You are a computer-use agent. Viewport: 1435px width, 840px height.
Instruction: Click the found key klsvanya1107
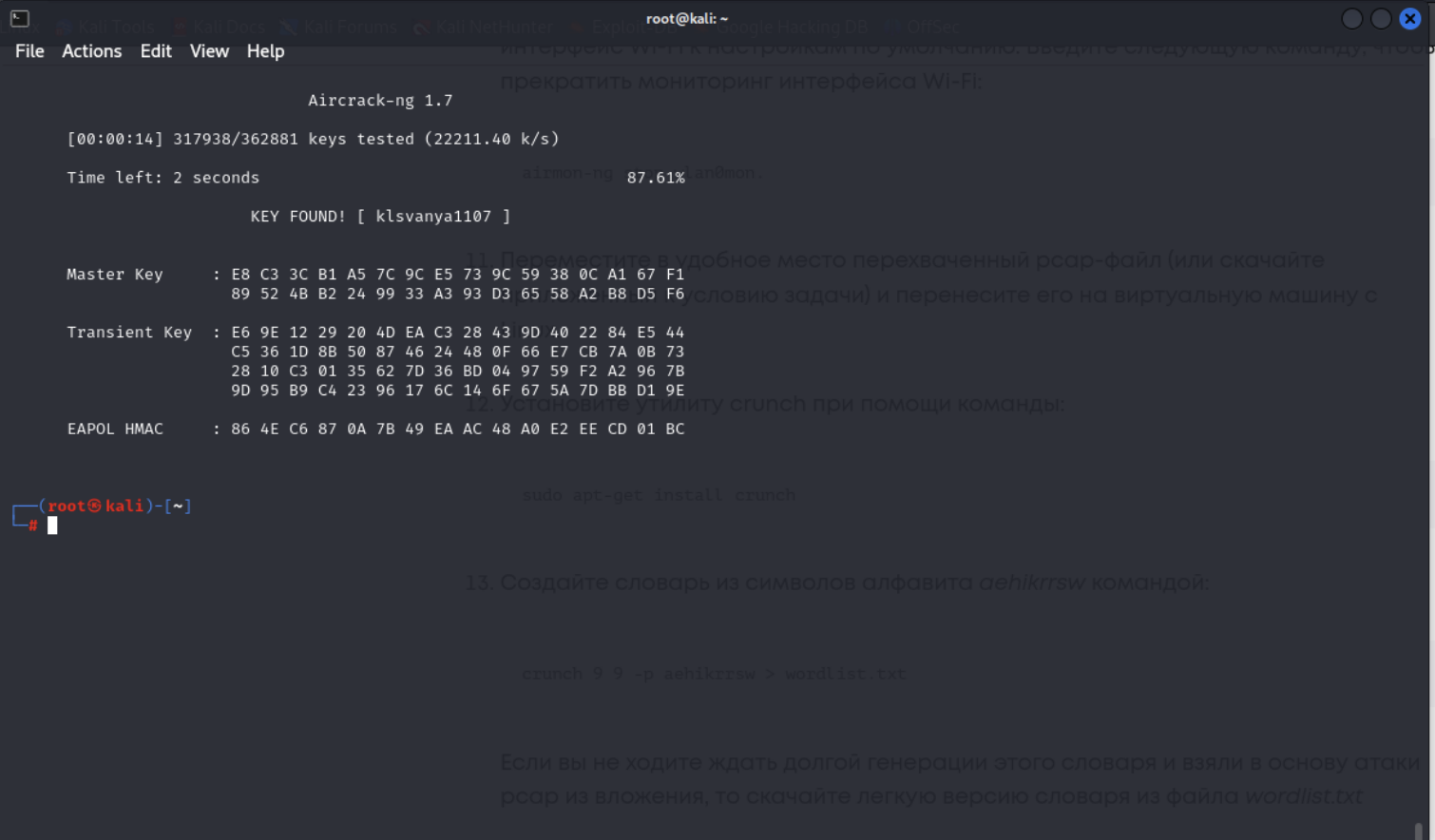[x=433, y=217]
